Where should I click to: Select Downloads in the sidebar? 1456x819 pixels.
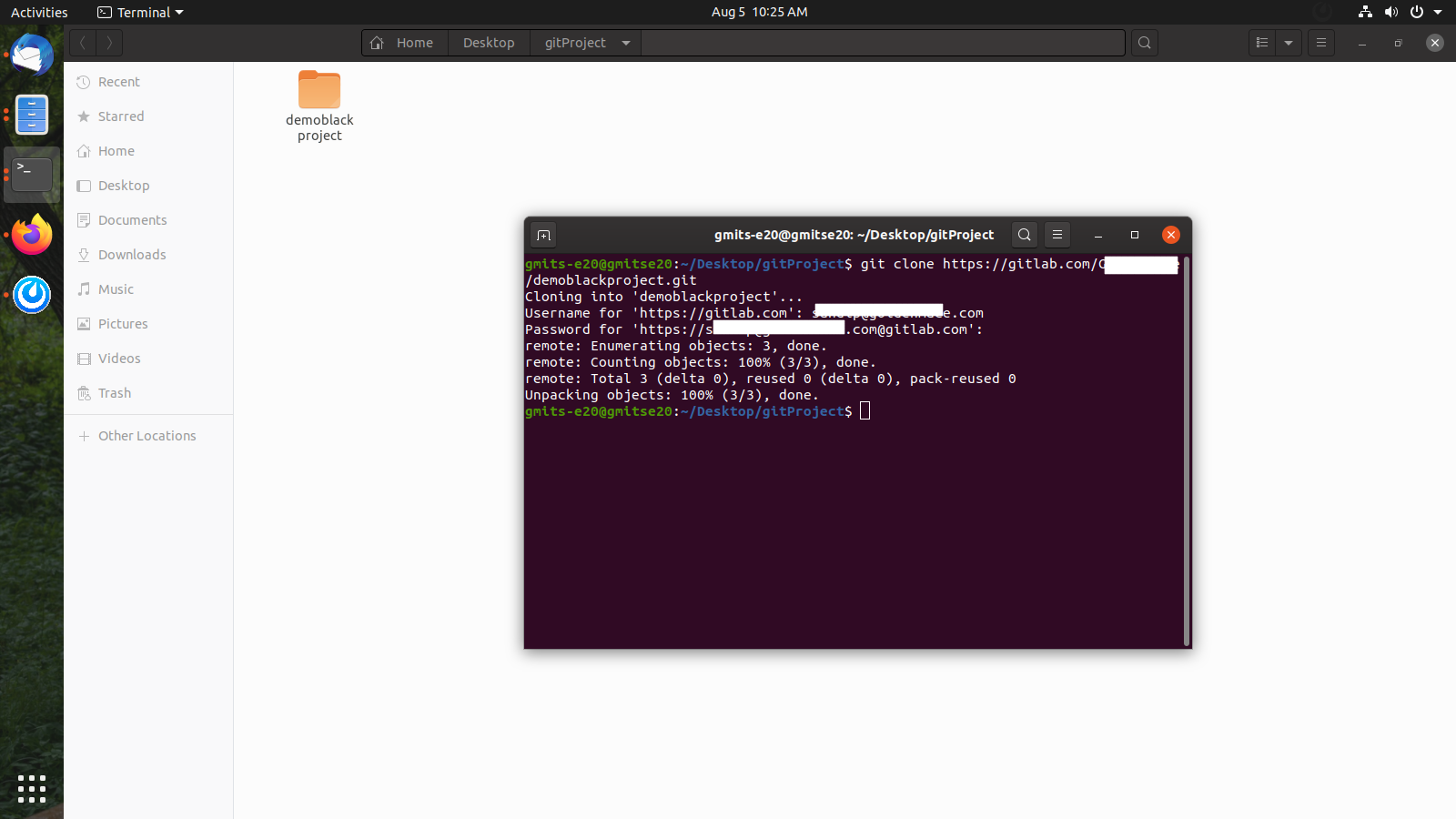(132, 255)
